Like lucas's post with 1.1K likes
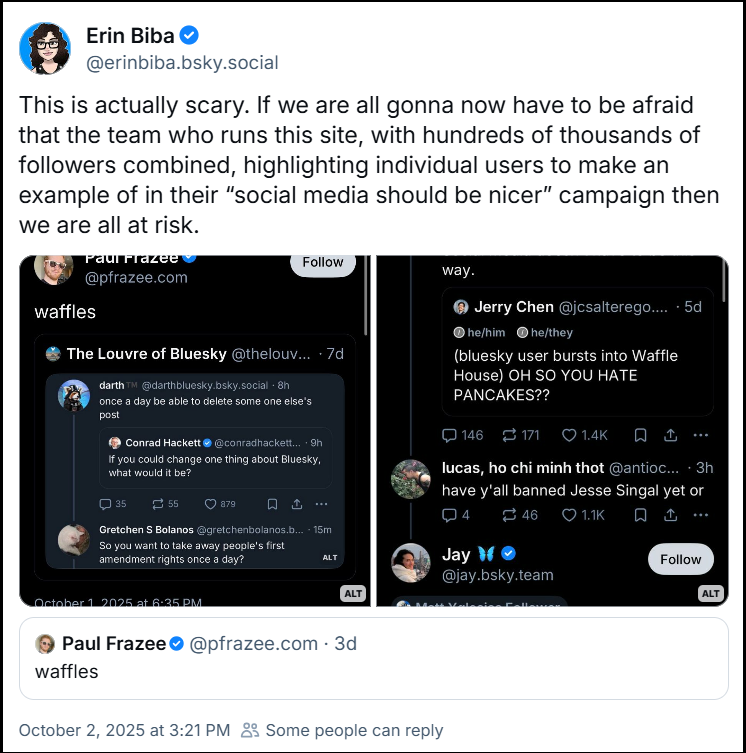The height and width of the screenshot is (753, 746). point(569,515)
